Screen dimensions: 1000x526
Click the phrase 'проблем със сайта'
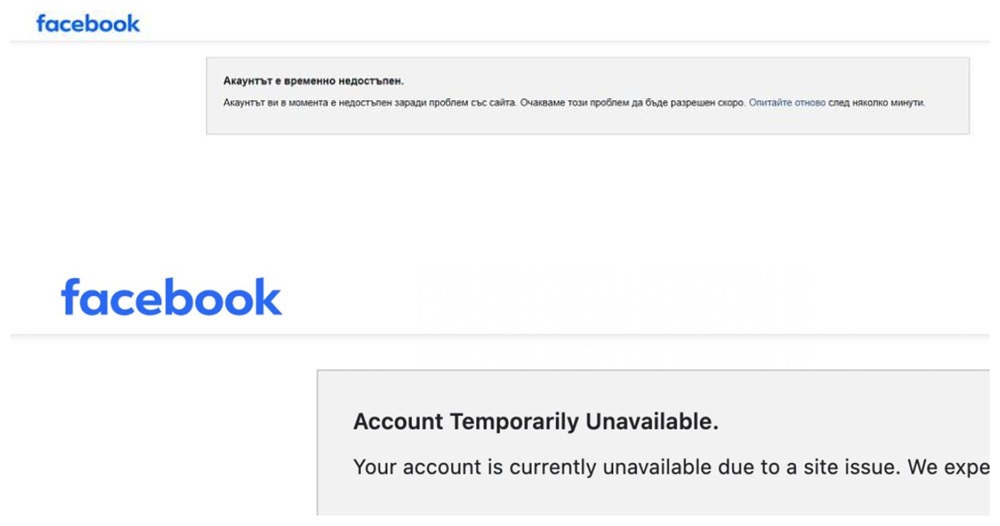point(472,103)
